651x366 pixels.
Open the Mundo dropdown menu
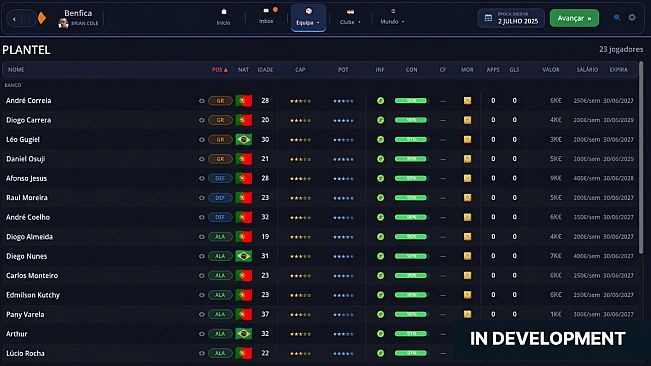(x=392, y=17)
